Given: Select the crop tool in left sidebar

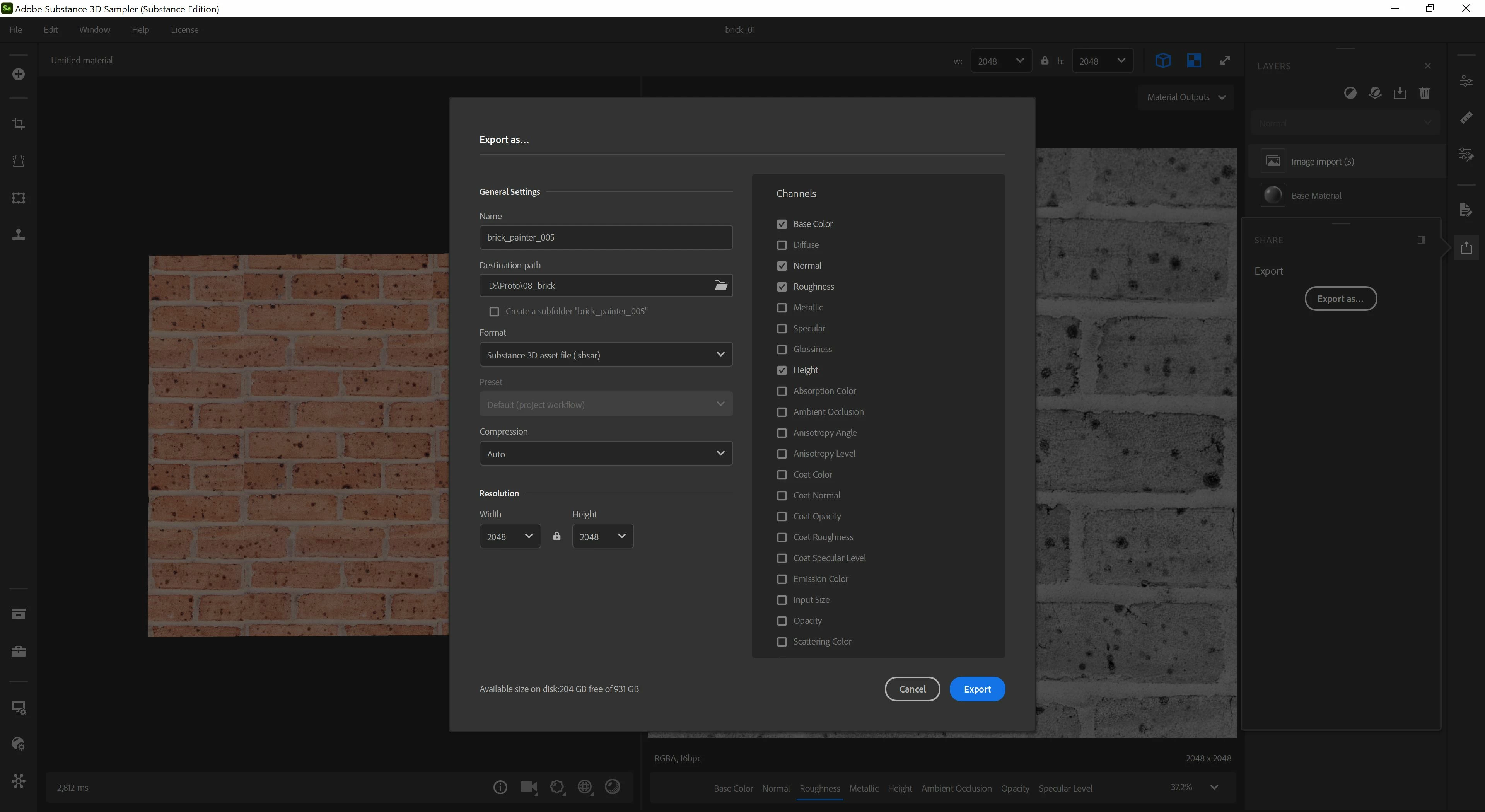Looking at the screenshot, I should pos(19,123).
